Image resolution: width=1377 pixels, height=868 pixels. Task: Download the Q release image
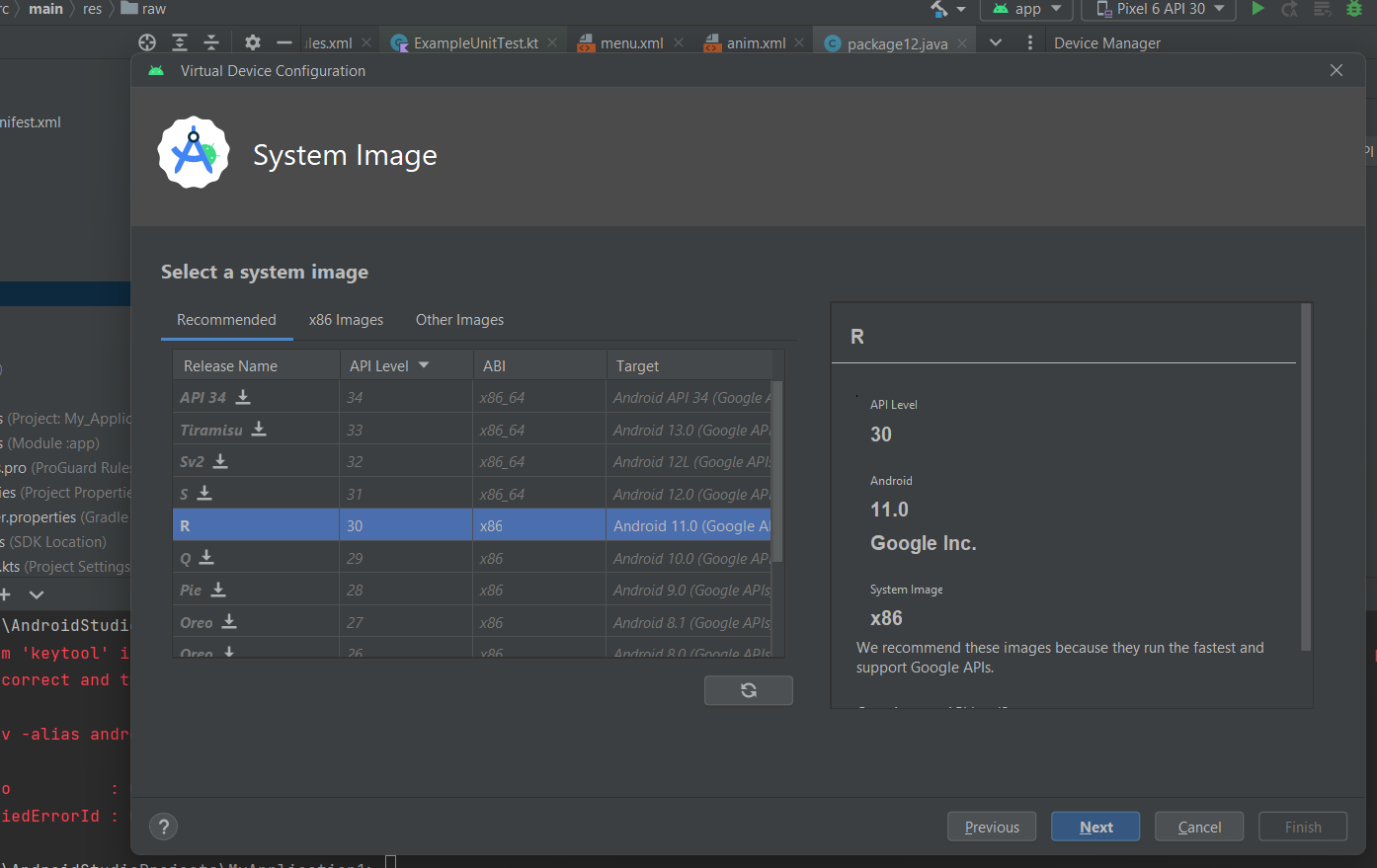tap(206, 558)
